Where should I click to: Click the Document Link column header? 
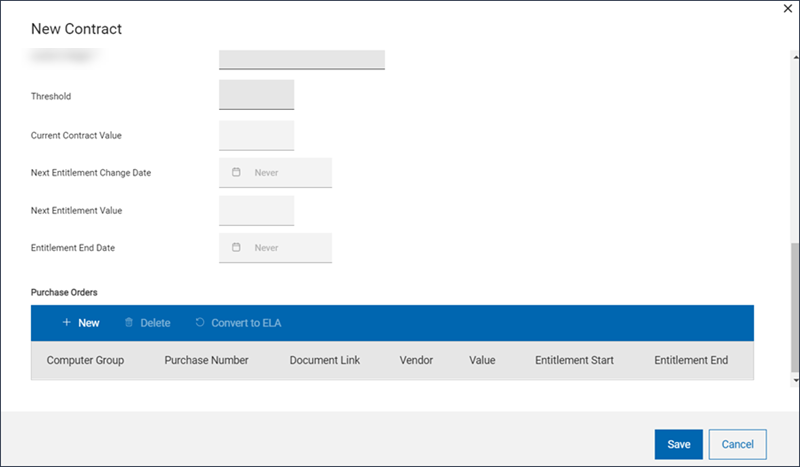click(x=324, y=360)
